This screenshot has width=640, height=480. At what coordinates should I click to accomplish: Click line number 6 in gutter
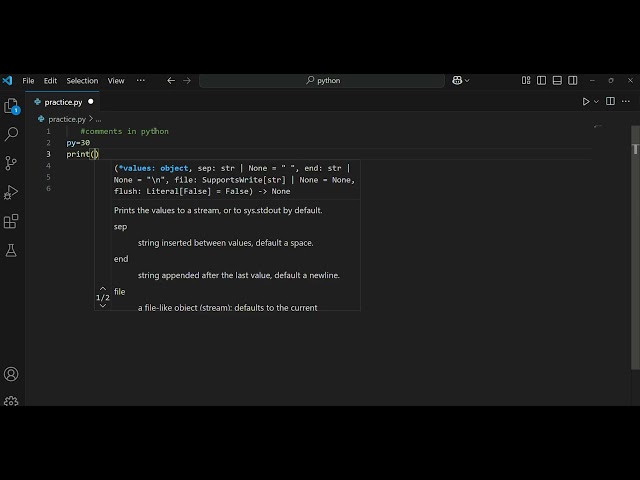48,189
